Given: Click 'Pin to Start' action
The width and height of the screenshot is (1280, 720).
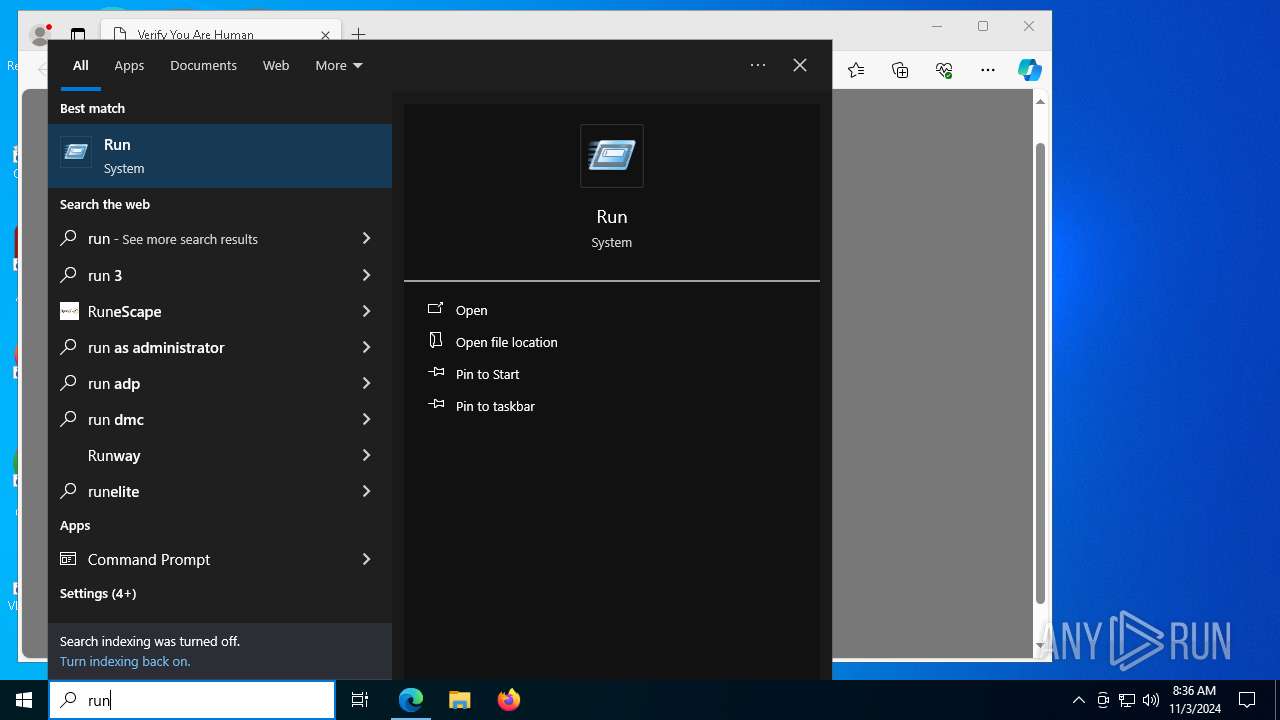Looking at the screenshot, I should pyautogui.click(x=488, y=374).
